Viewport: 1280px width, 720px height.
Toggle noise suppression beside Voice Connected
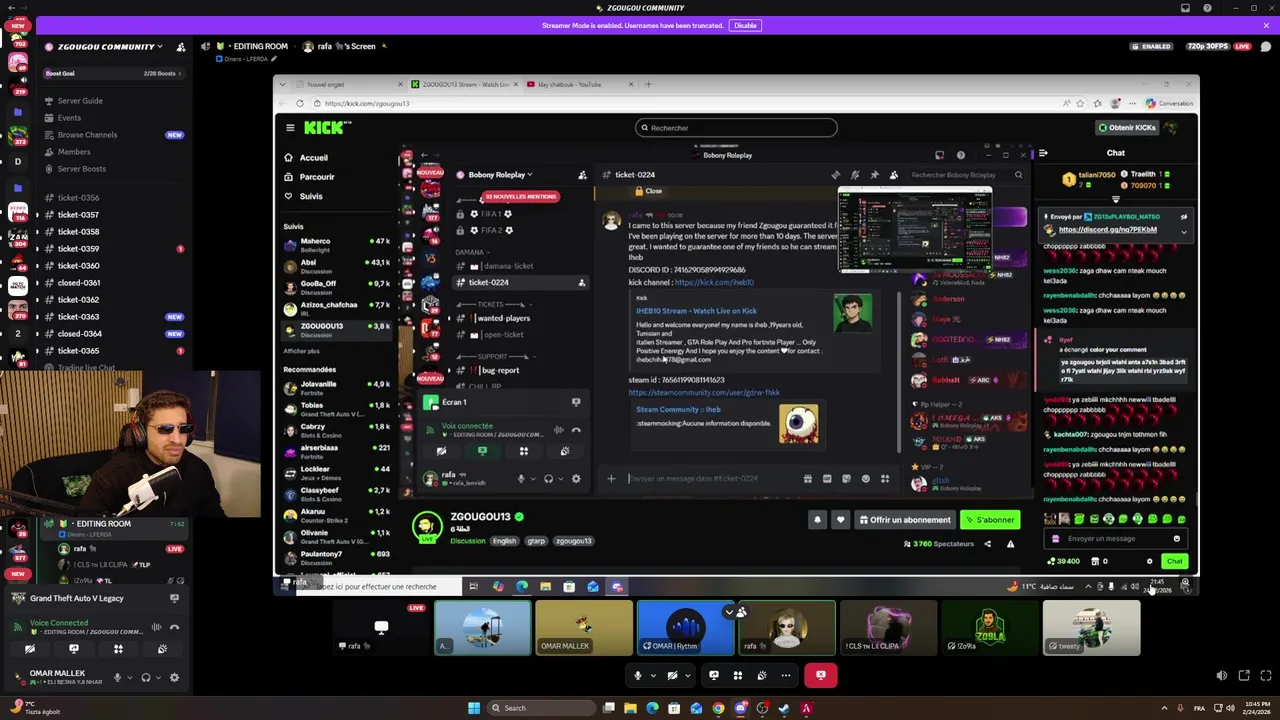coord(156,627)
